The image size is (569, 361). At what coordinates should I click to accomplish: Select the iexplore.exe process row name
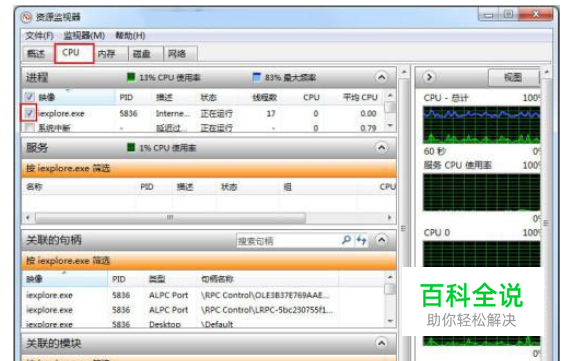61,114
